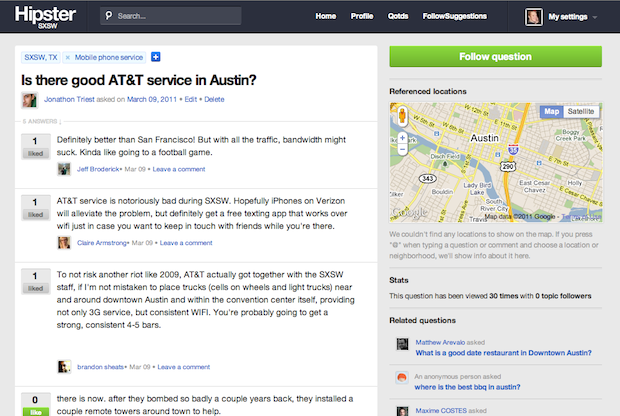Toggle liked on Claire Armstrong's answer
Viewport: 620px width, 416px height.
(36, 215)
